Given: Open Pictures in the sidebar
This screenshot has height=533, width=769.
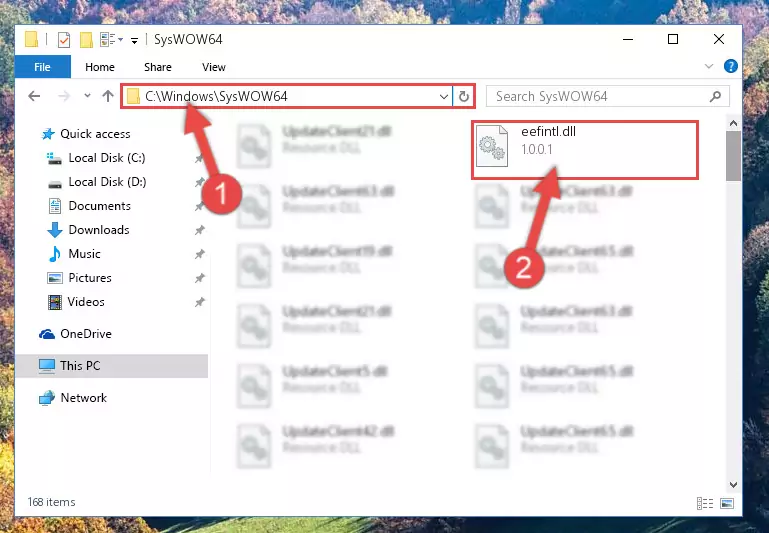Looking at the screenshot, I should (90, 278).
